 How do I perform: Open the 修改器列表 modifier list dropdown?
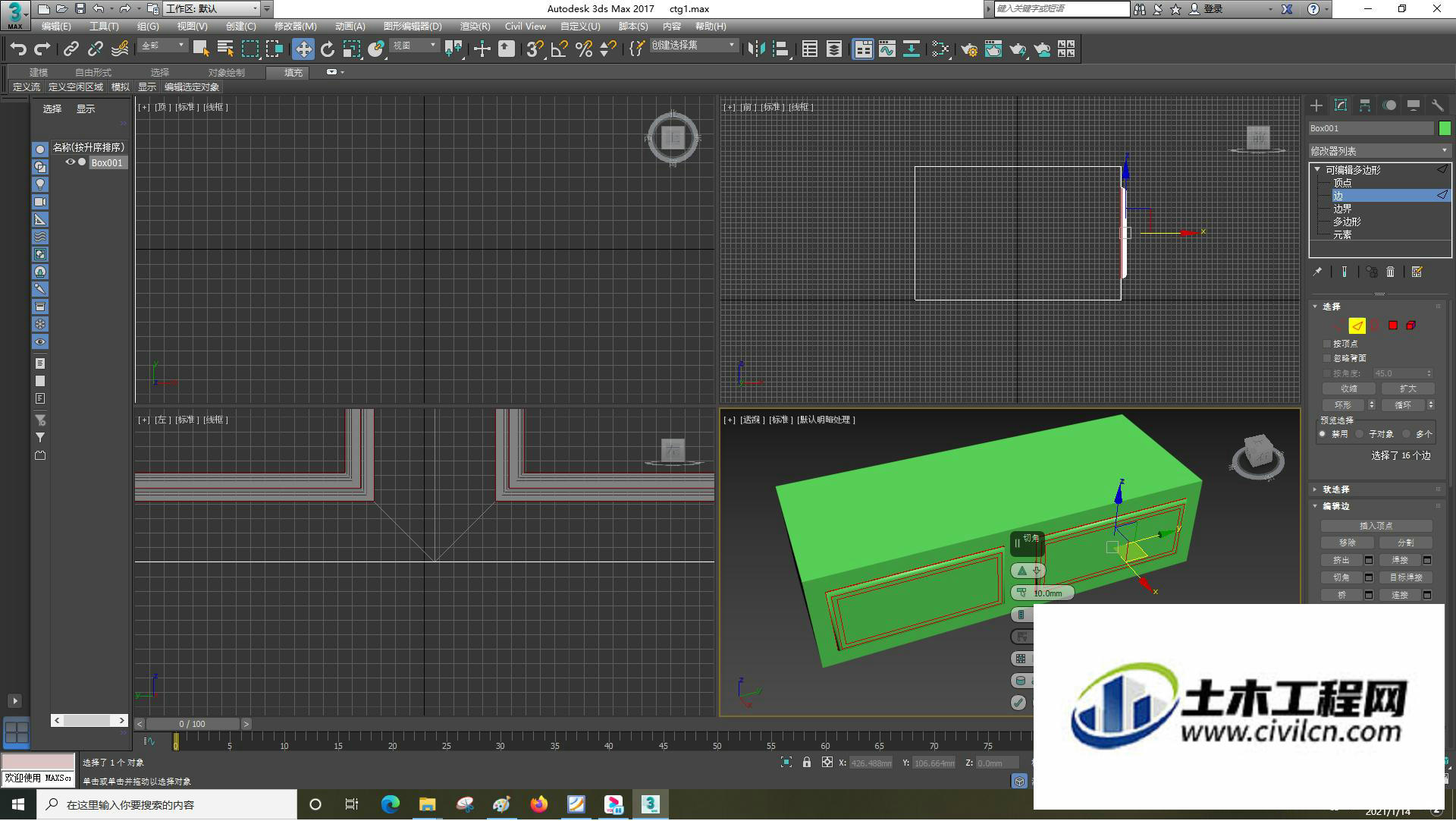[x=1379, y=151]
